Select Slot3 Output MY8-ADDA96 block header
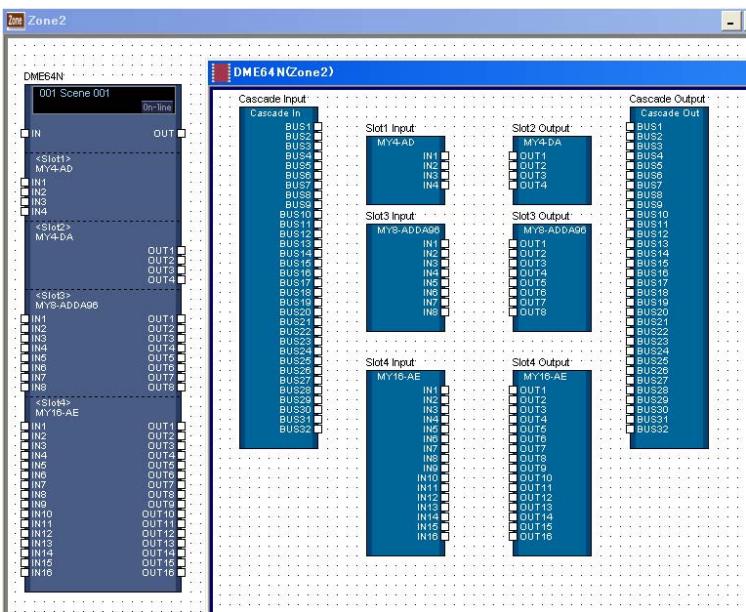 (555, 230)
